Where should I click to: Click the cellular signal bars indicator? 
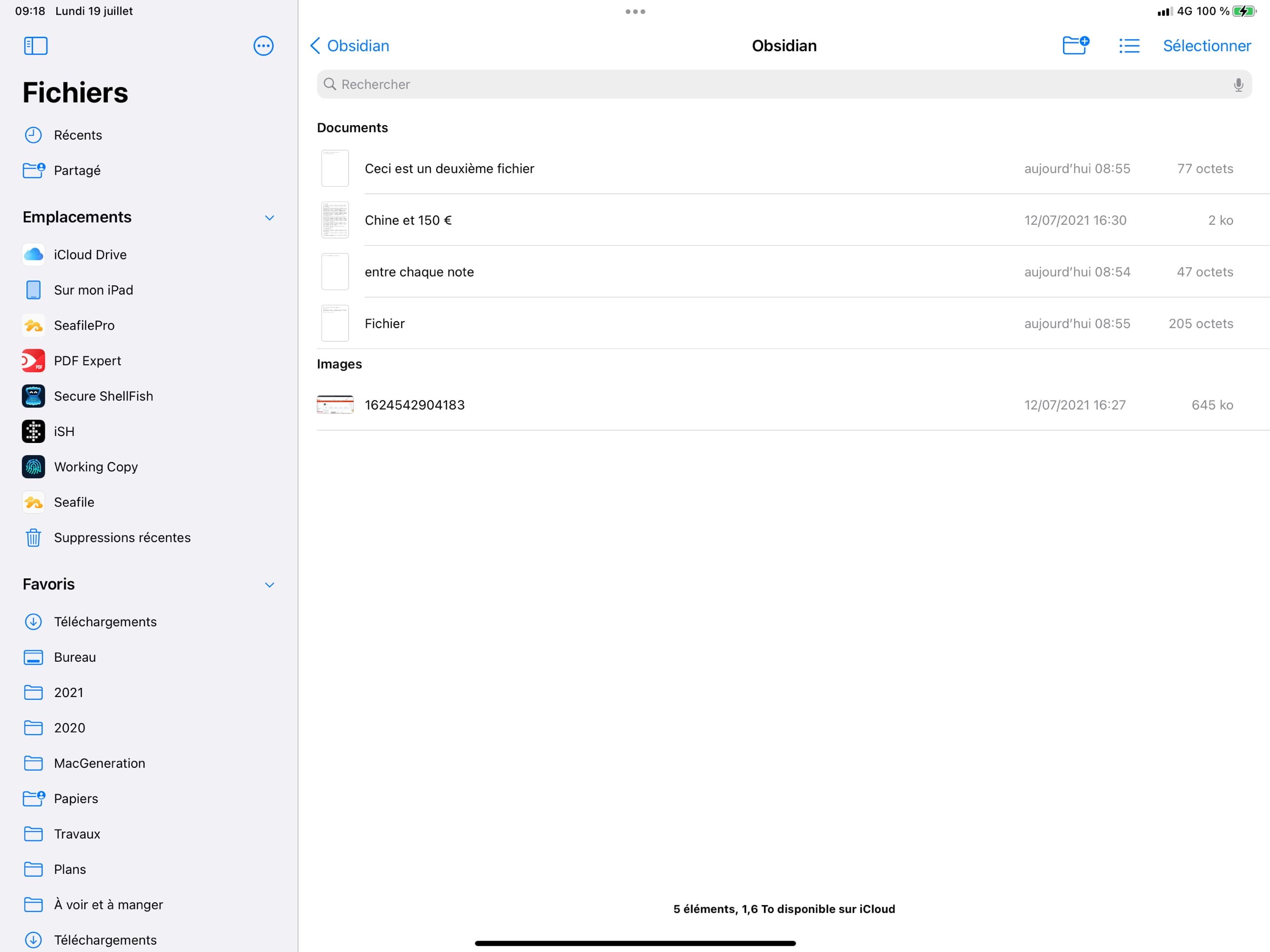coord(1164,12)
